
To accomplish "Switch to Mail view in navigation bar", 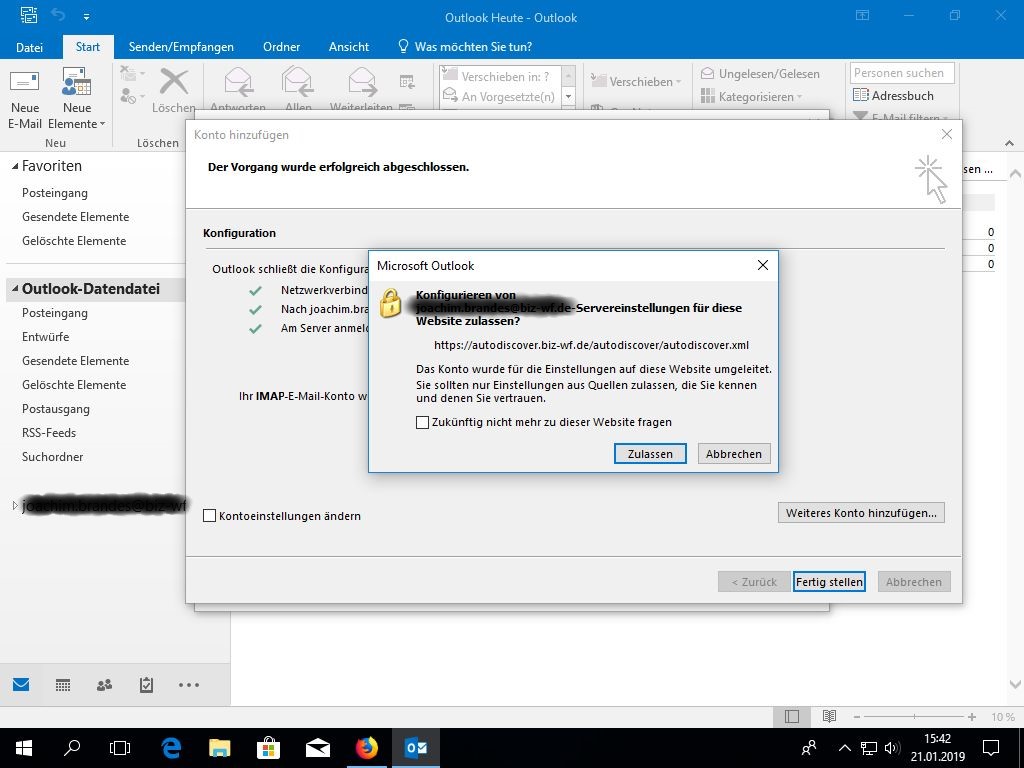I will (x=21, y=684).
